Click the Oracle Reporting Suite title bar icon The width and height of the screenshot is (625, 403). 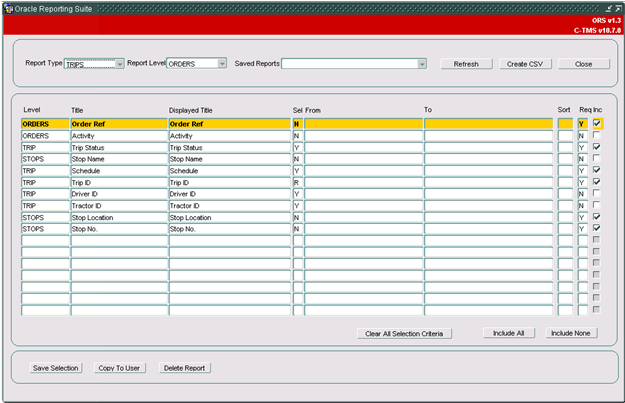point(8,8)
